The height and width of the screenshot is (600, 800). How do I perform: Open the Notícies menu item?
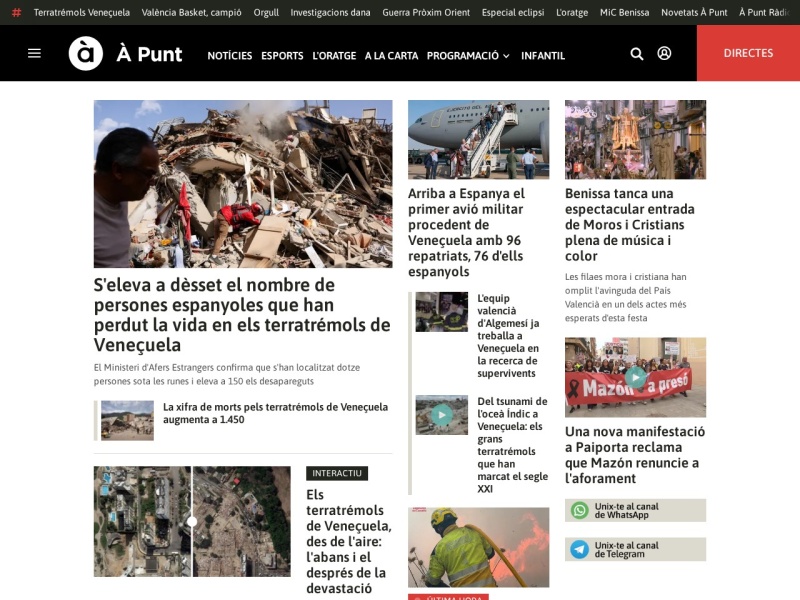(x=230, y=56)
